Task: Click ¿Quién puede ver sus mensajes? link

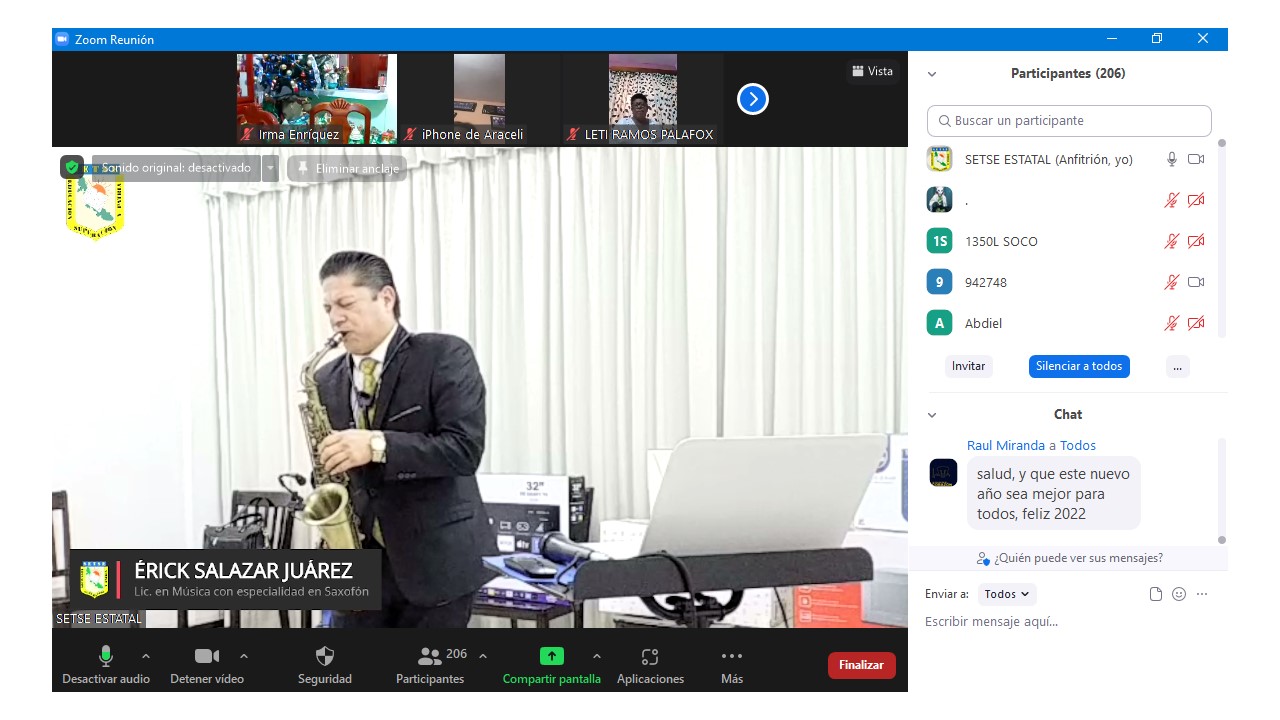Action: 1068,558
